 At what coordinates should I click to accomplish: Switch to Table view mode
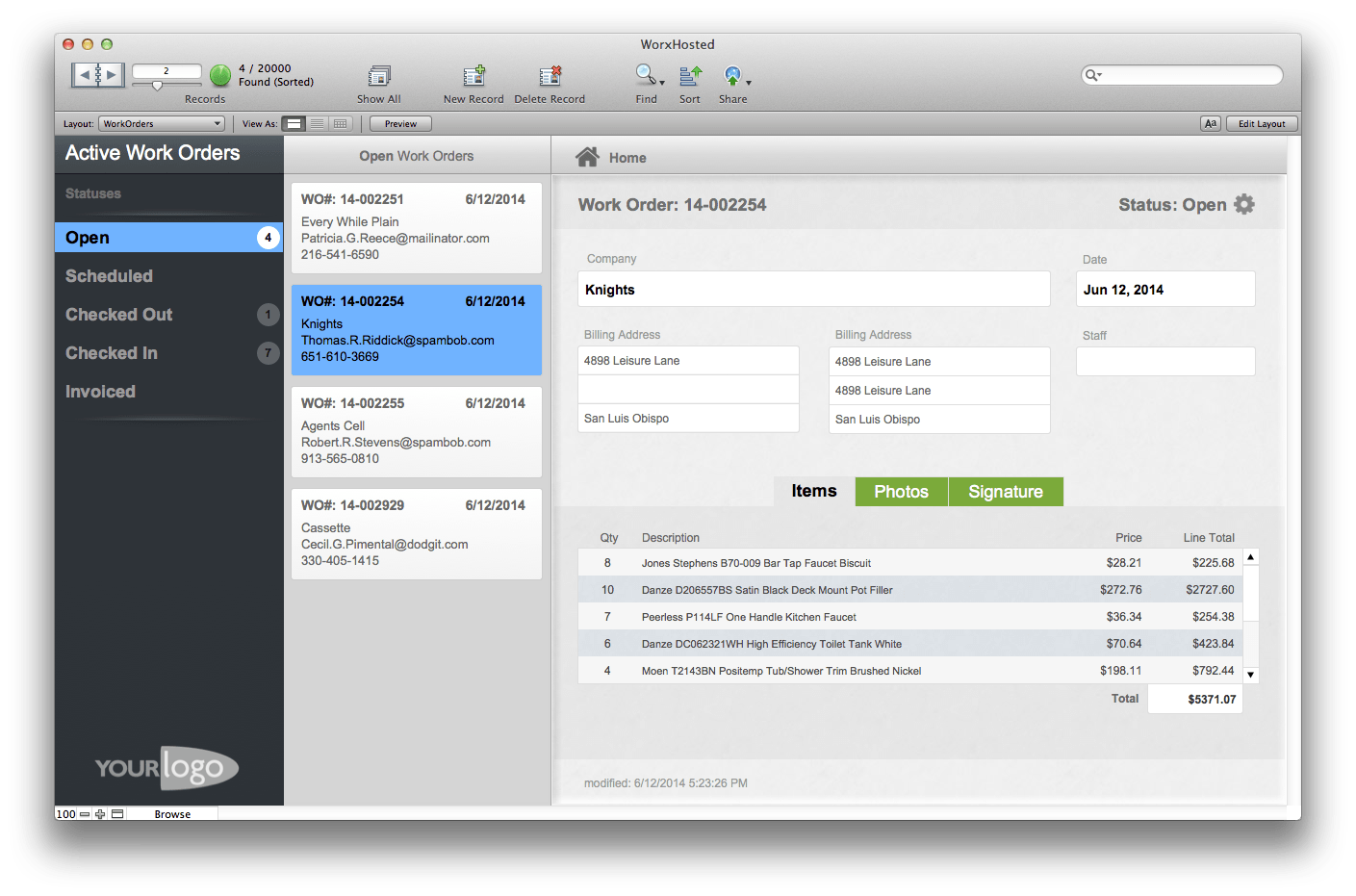point(340,123)
